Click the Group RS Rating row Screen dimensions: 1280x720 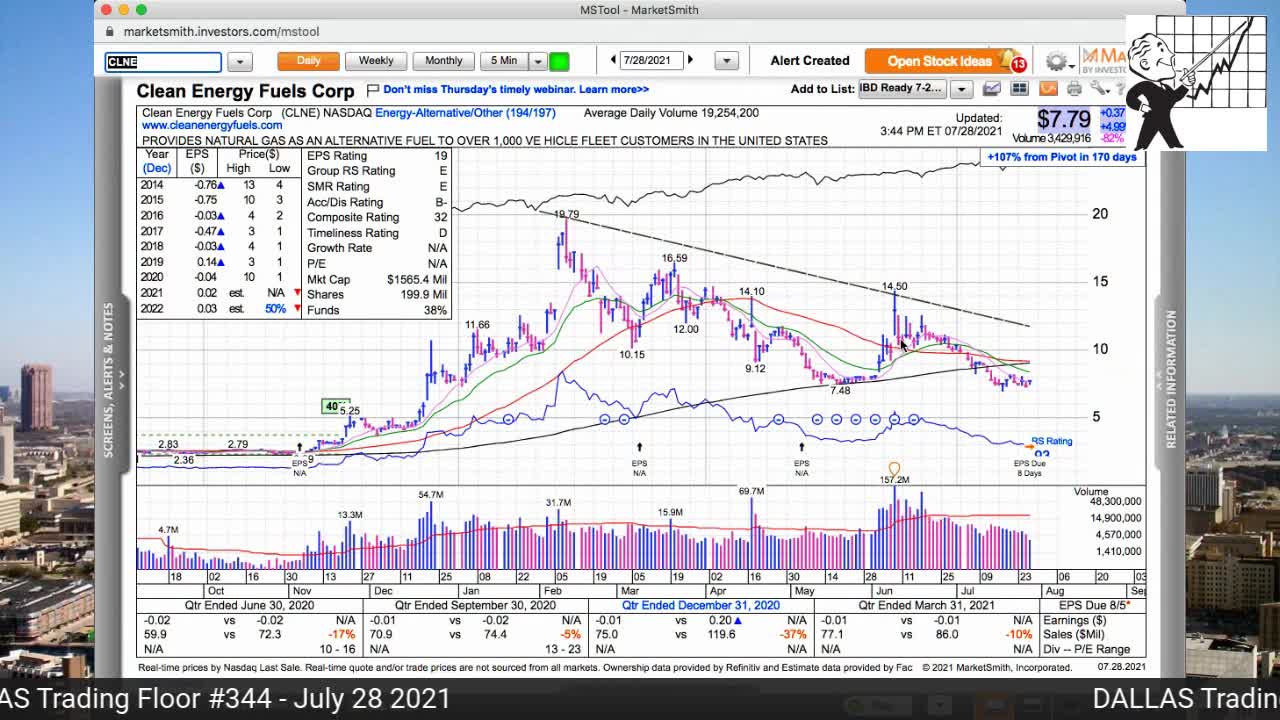(377, 171)
